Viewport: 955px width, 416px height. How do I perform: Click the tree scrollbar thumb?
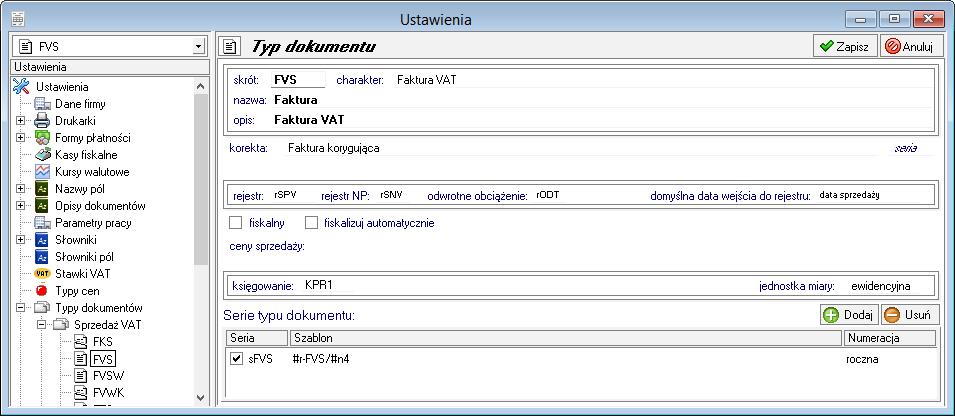click(201, 180)
